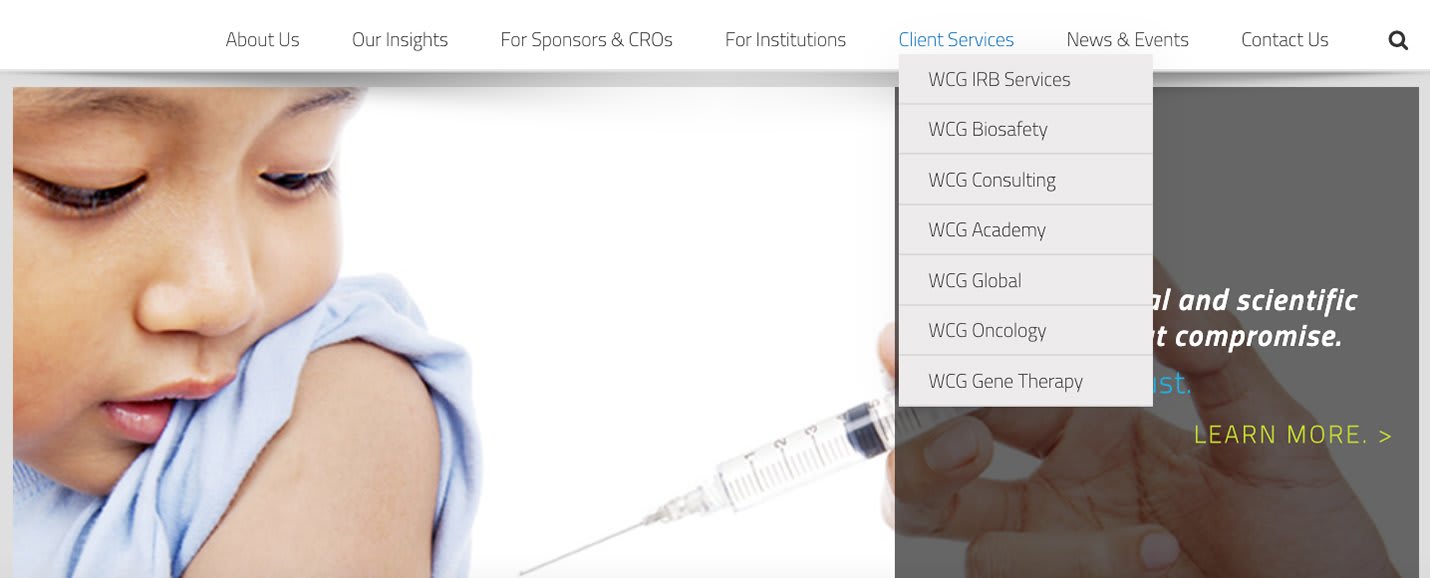Image resolution: width=1430 pixels, height=578 pixels.
Task: Open the About Us menu
Action: [262, 40]
